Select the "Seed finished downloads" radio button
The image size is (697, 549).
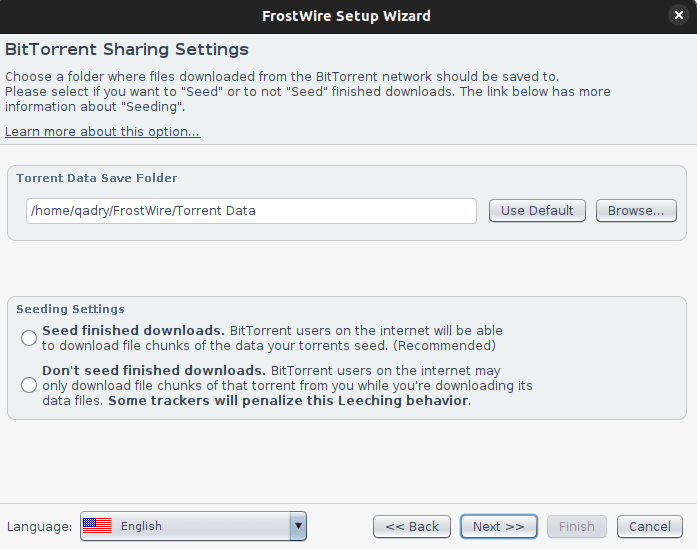pyautogui.click(x=29, y=338)
